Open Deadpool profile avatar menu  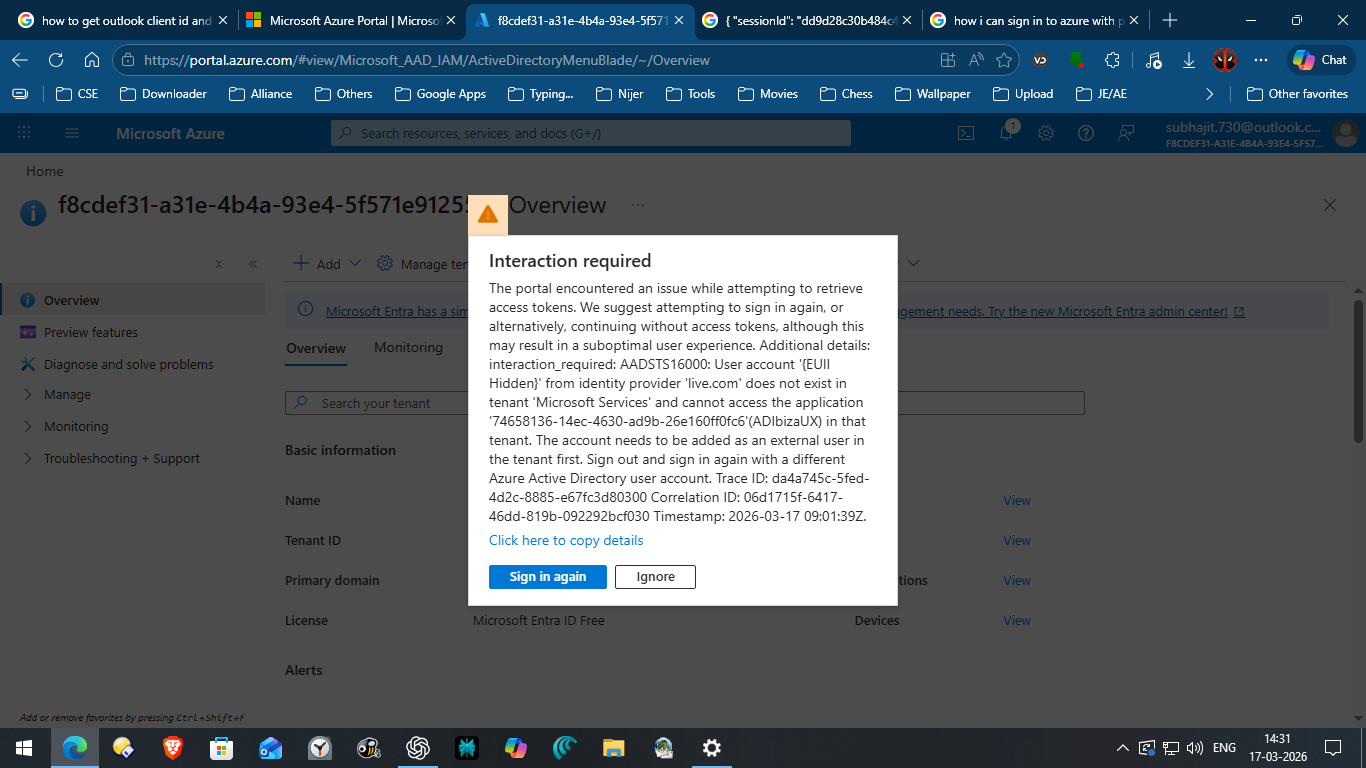1225,60
